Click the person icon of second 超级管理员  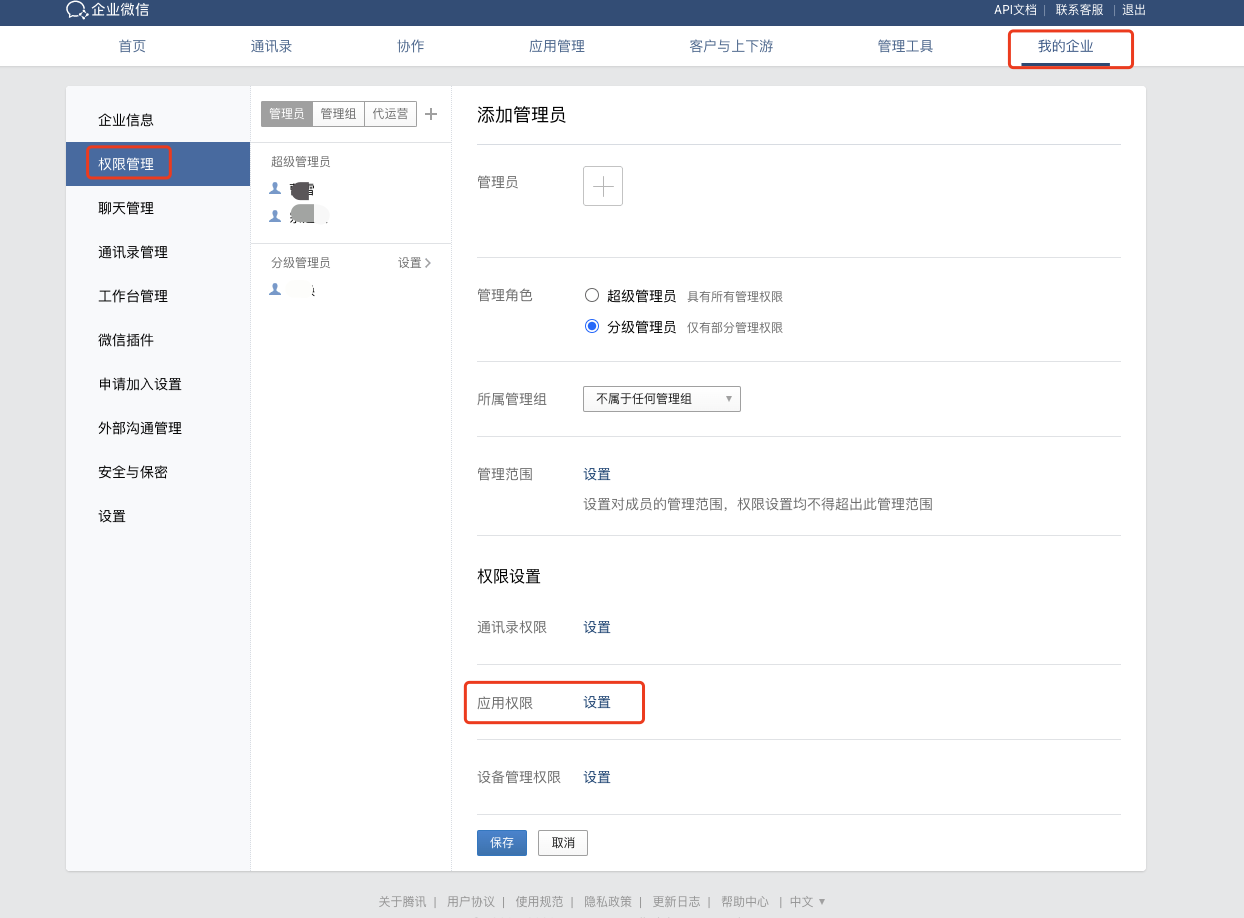(x=275, y=215)
